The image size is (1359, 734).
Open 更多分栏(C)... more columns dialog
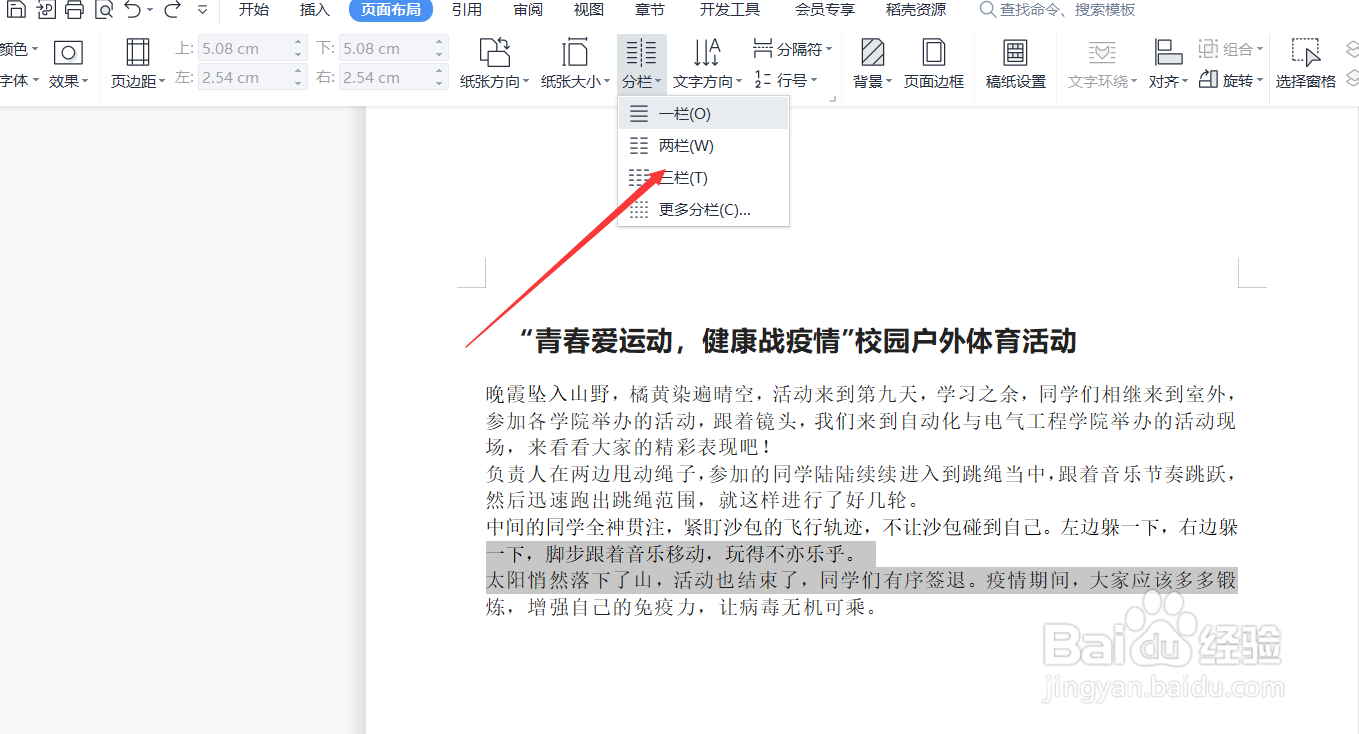pyautogui.click(x=704, y=210)
